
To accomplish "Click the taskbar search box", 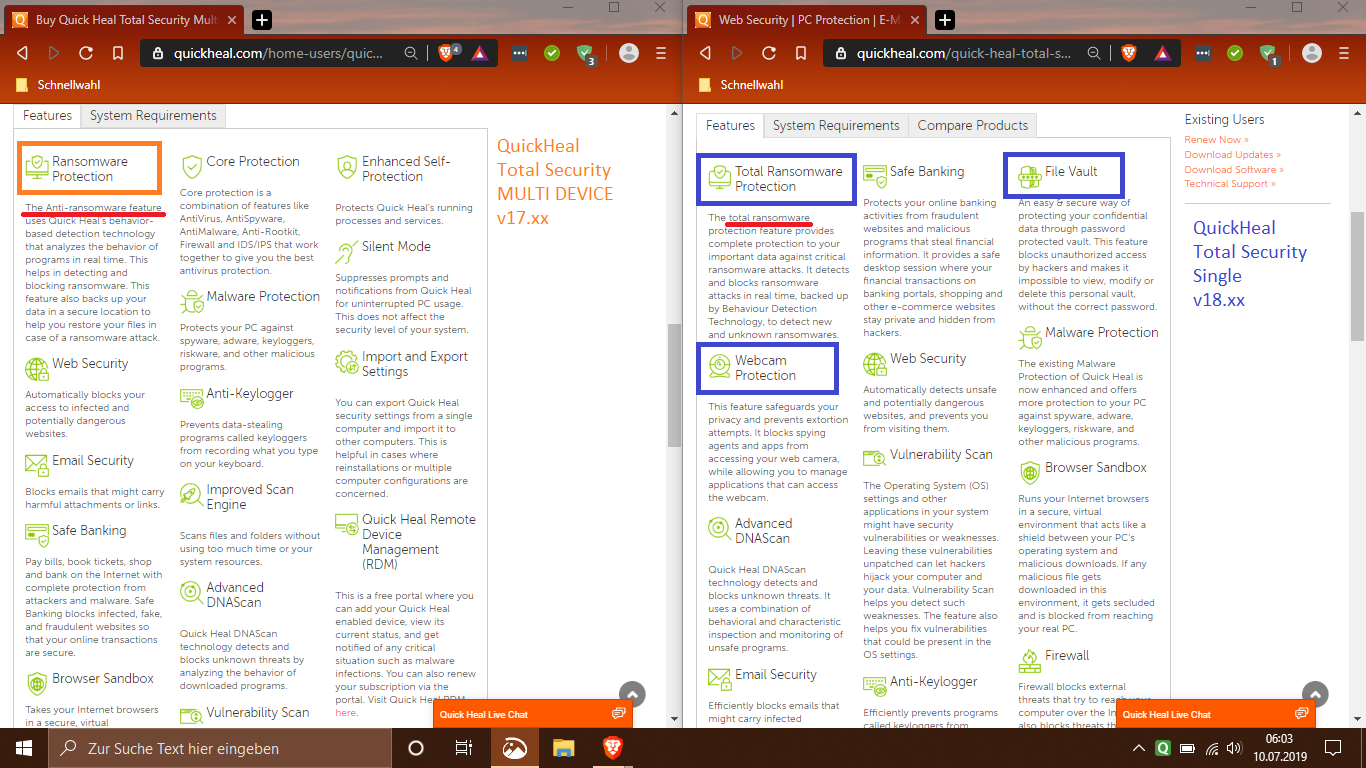I will pyautogui.click(x=220, y=748).
